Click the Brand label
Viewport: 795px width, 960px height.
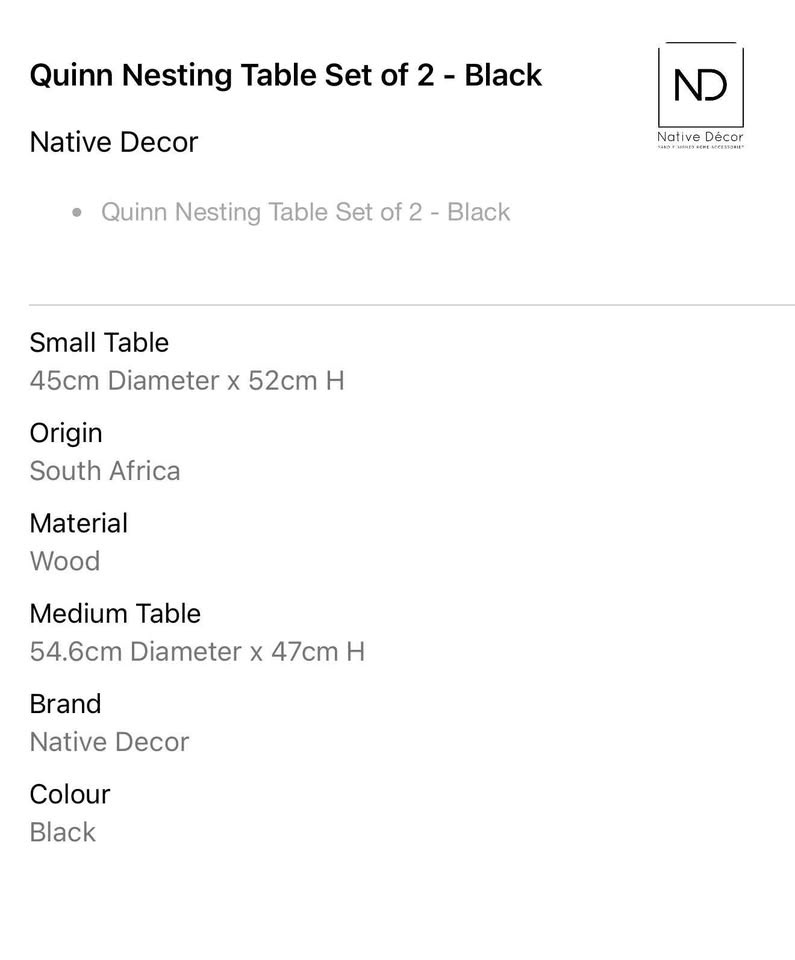[65, 704]
